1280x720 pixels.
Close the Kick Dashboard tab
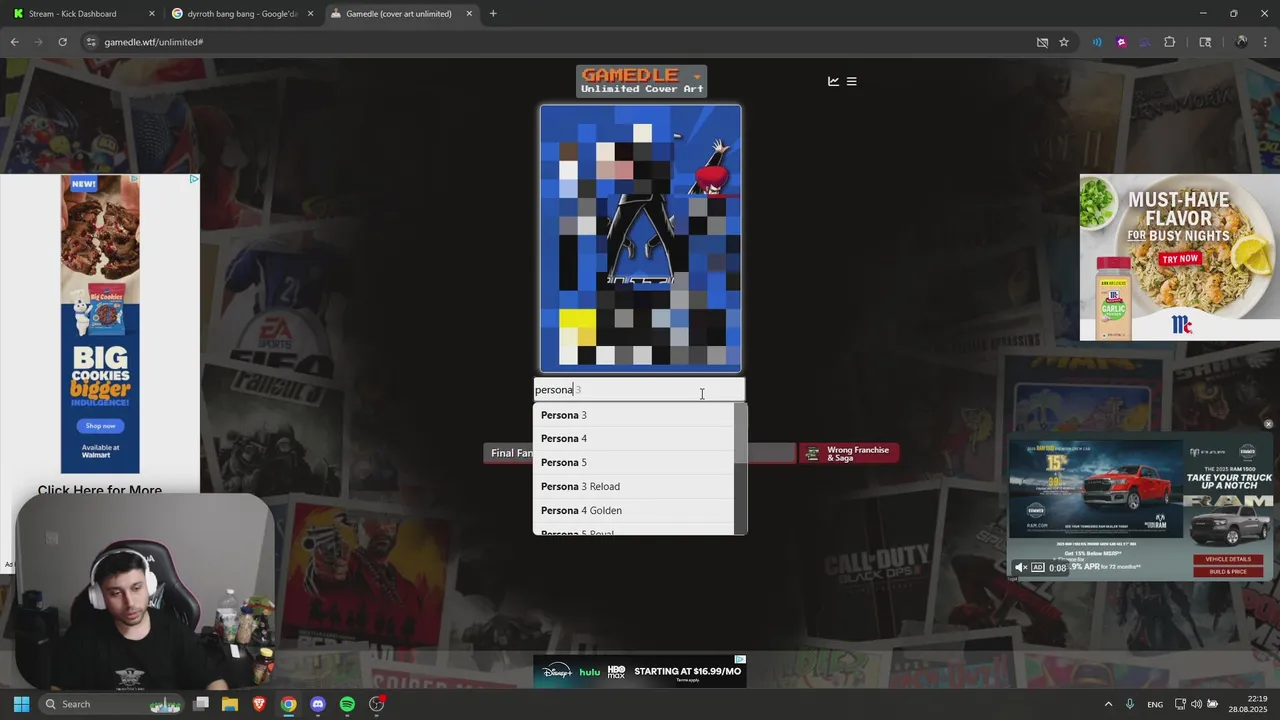(x=152, y=14)
